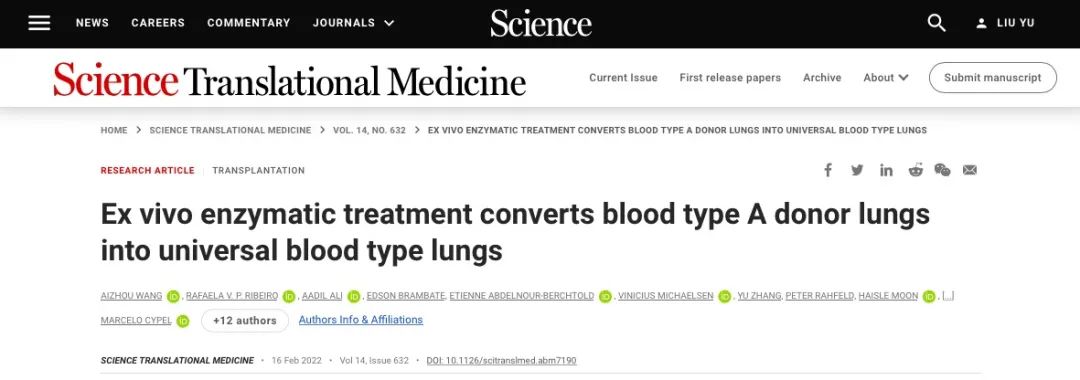Click the Submit manuscript button

click(993, 78)
